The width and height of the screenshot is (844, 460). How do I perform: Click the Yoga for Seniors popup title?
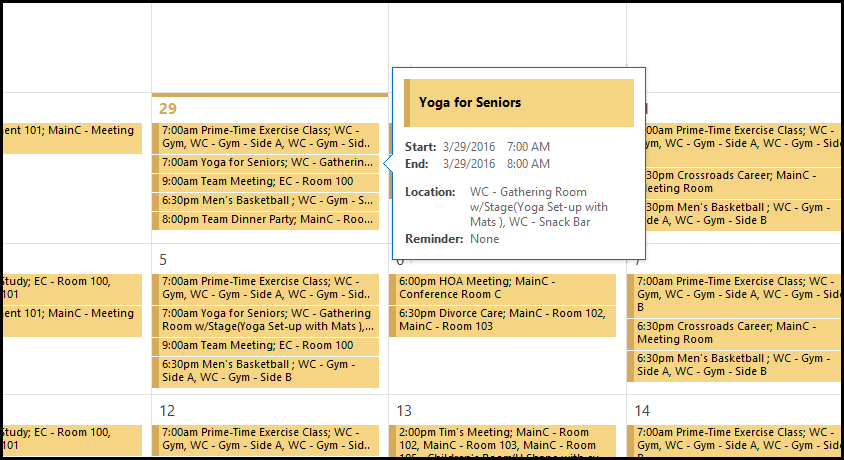470,102
